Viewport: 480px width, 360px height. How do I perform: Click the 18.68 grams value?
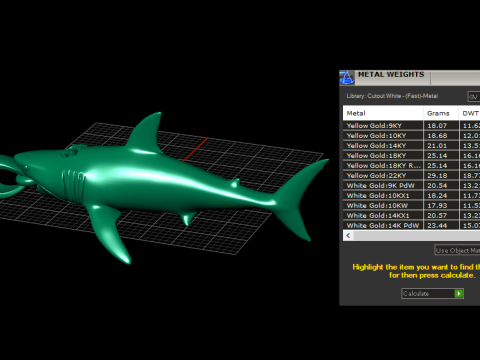(437, 136)
